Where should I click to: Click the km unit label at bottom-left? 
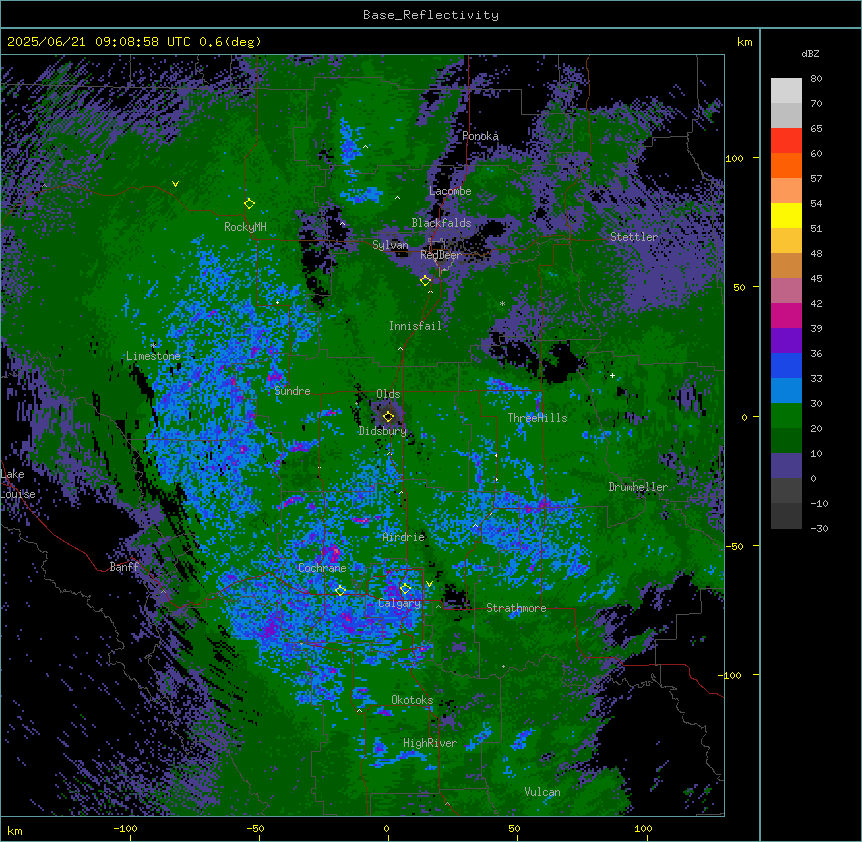(x=15, y=830)
